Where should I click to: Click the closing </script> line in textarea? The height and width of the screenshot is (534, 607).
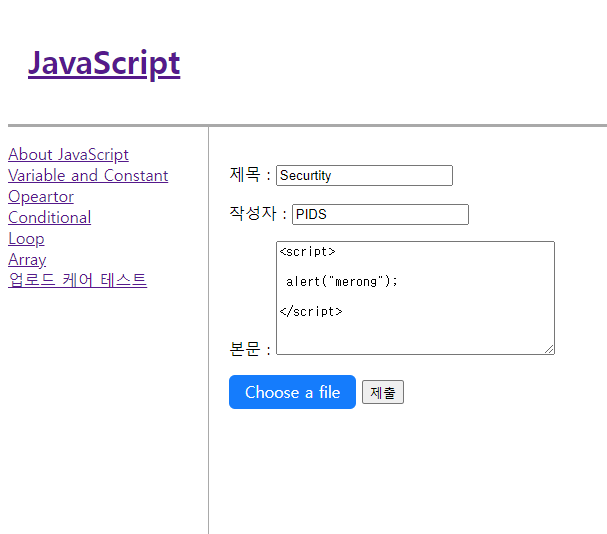pyautogui.click(x=311, y=311)
